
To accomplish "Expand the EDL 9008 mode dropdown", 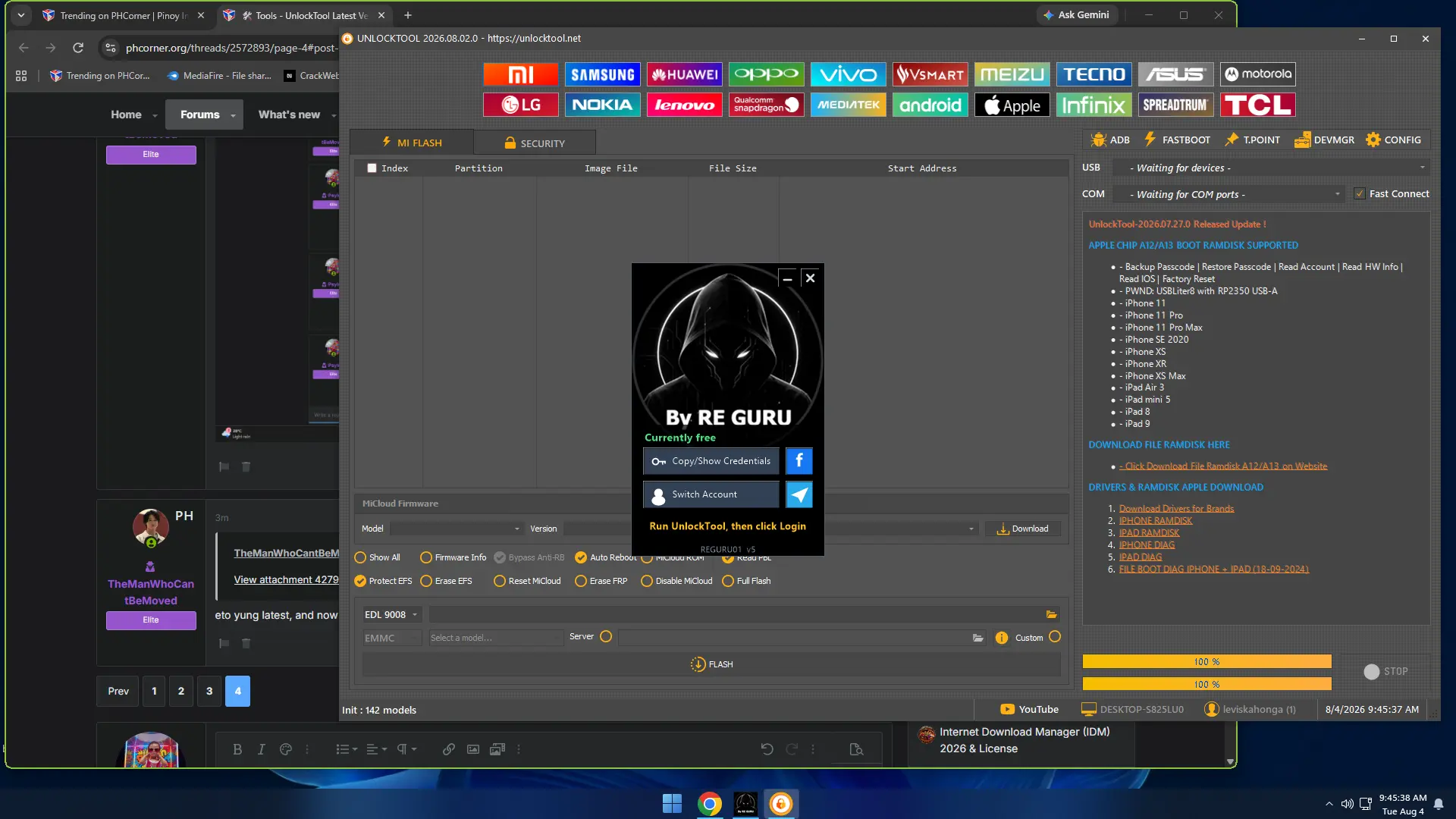I will 391,614.
